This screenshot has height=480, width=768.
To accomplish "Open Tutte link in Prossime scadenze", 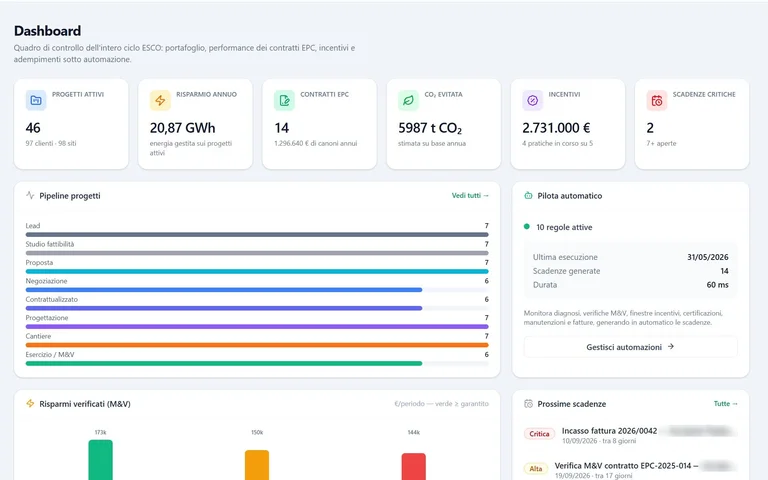I will click(x=725, y=404).
